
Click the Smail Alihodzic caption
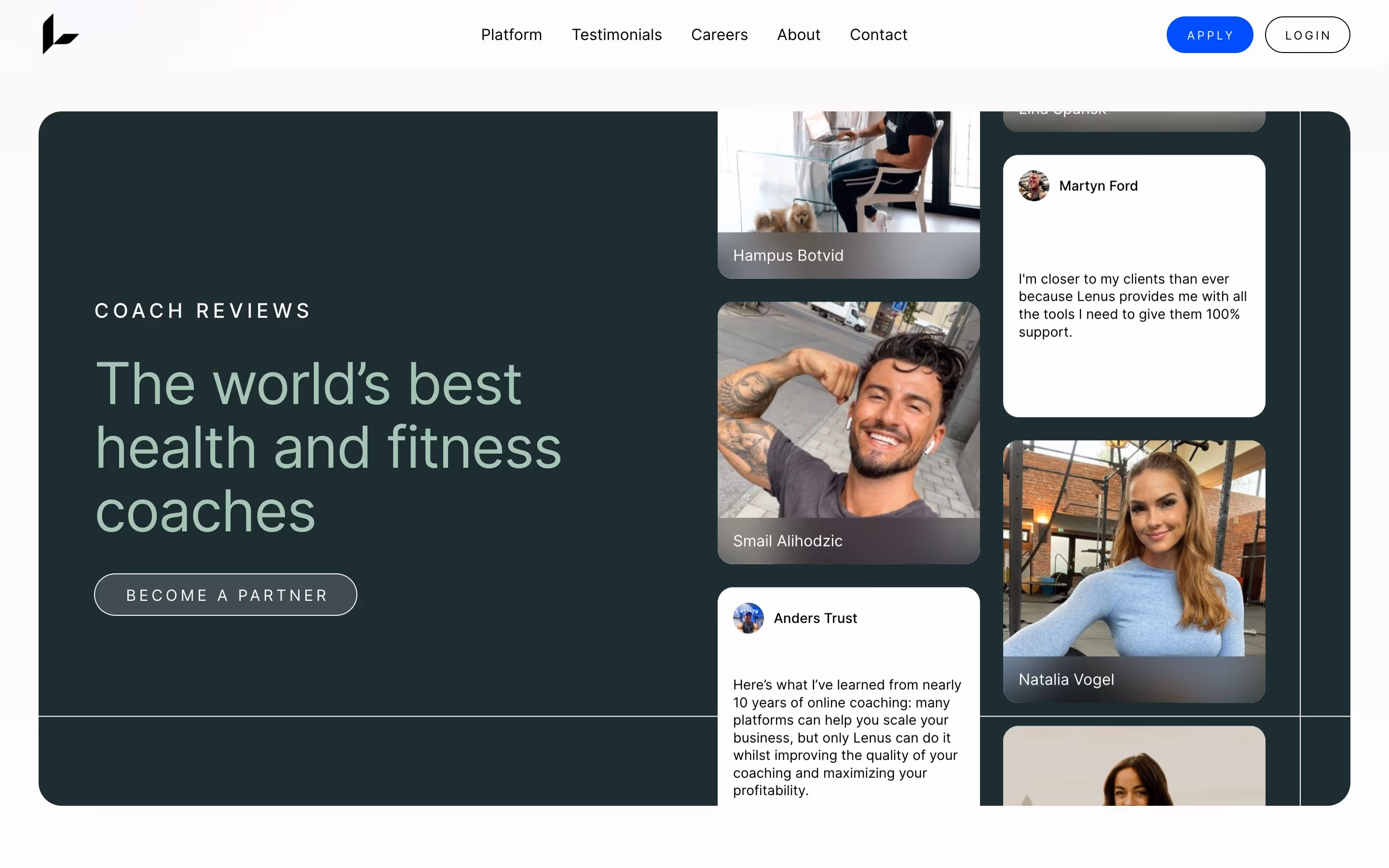pyautogui.click(x=788, y=541)
